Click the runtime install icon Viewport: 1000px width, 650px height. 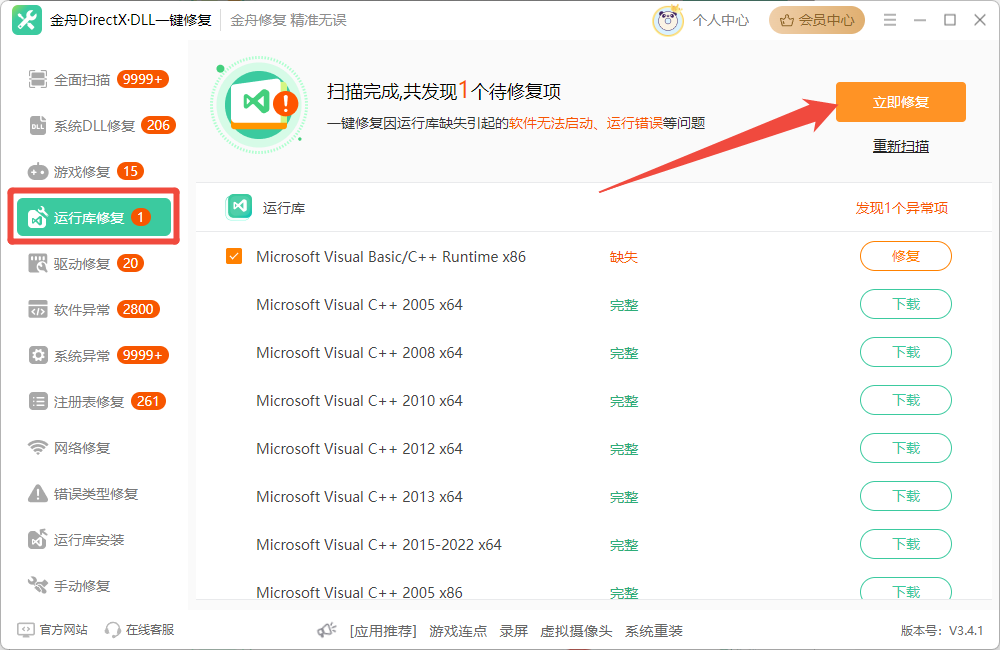(38, 540)
